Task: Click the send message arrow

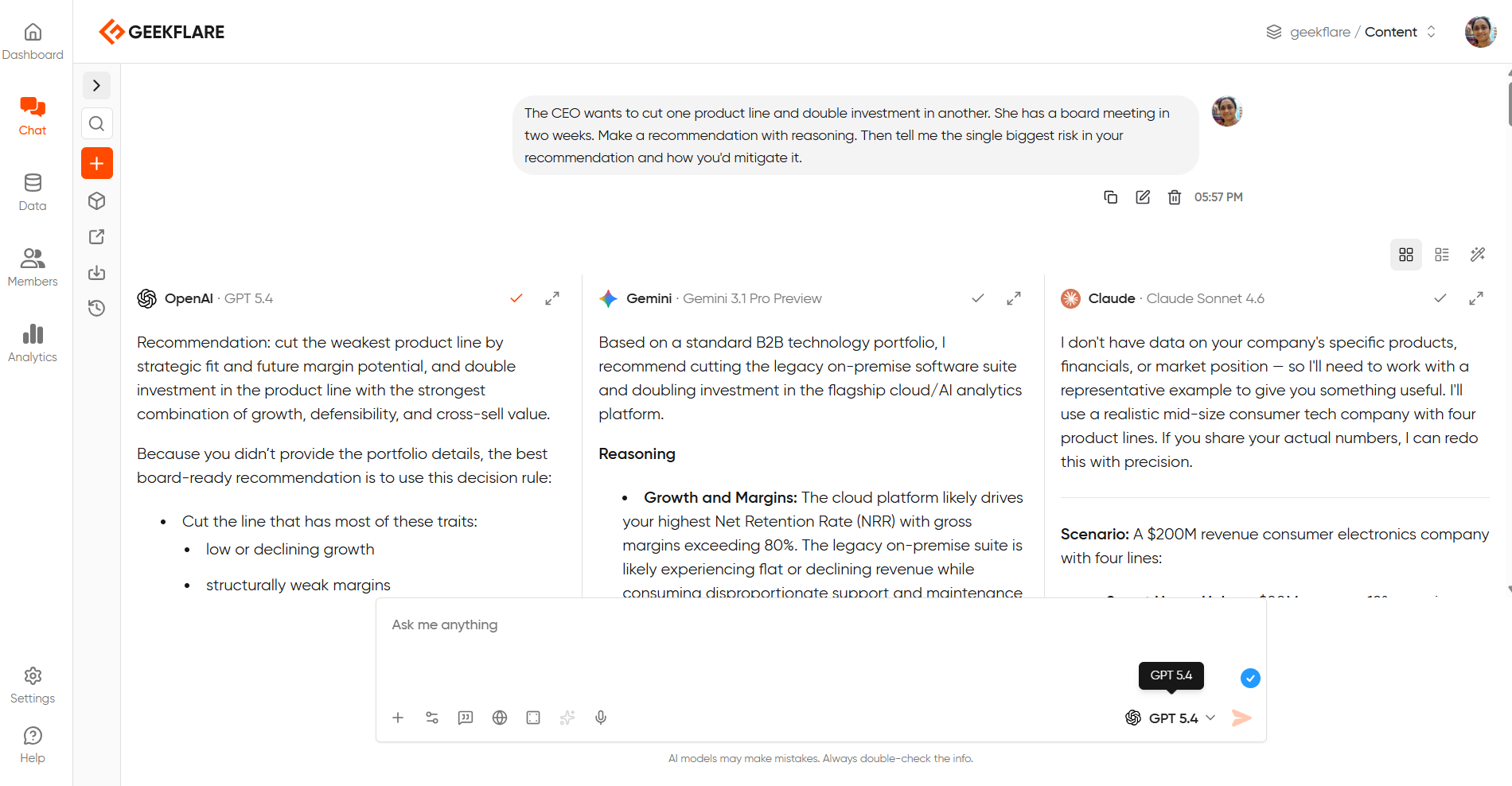Action: [x=1241, y=718]
